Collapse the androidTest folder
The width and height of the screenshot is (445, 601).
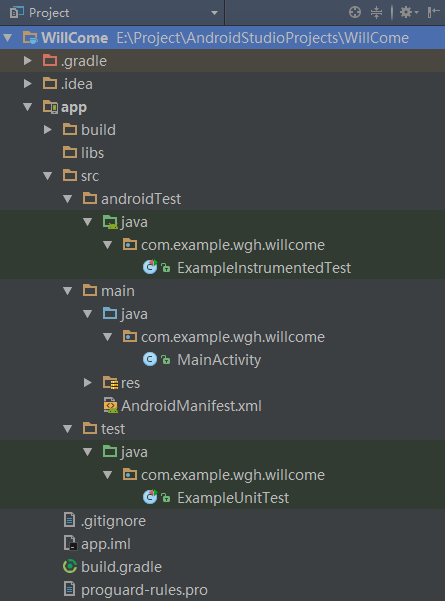point(68,199)
